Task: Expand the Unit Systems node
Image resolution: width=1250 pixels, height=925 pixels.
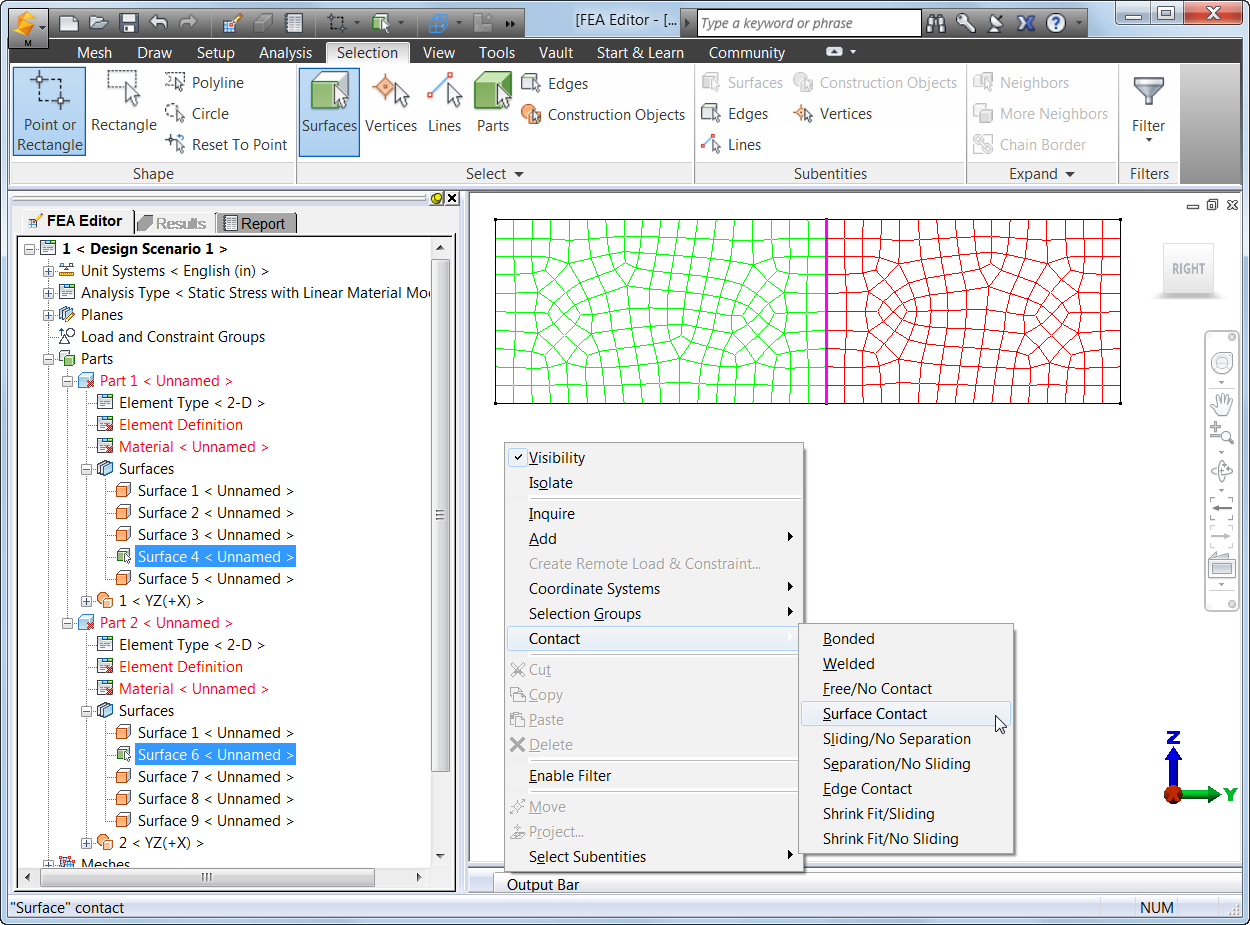Action: pyautogui.click(x=48, y=271)
